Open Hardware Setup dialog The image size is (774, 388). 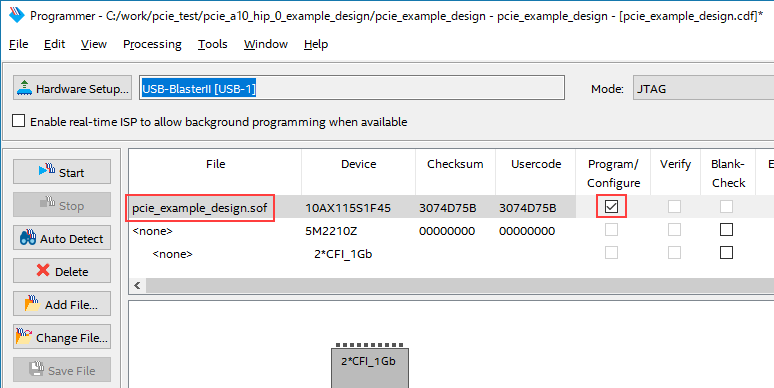click(73, 88)
